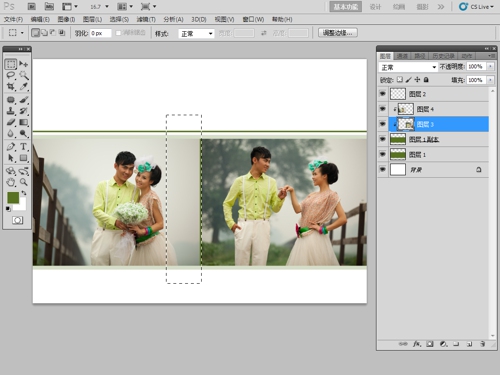The height and width of the screenshot is (375, 500).
Task: Hide layer 图层 4
Action: pyautogui.click(x=383, y=109)
